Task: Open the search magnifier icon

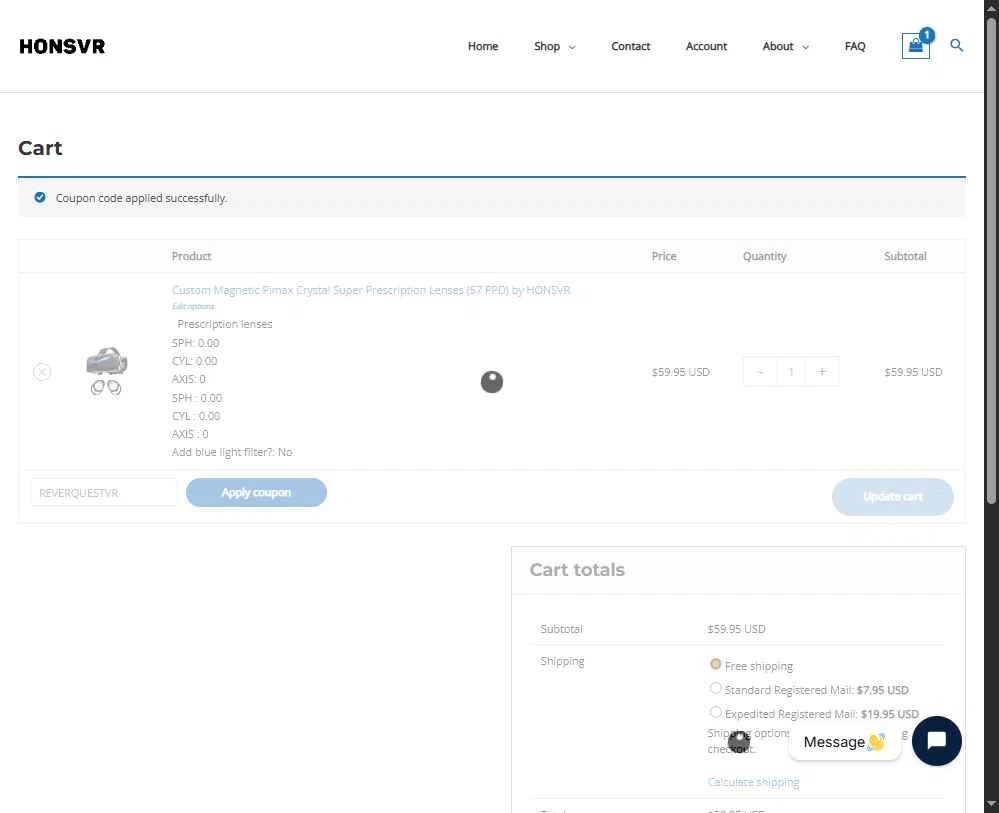Action: pos(956,45)
